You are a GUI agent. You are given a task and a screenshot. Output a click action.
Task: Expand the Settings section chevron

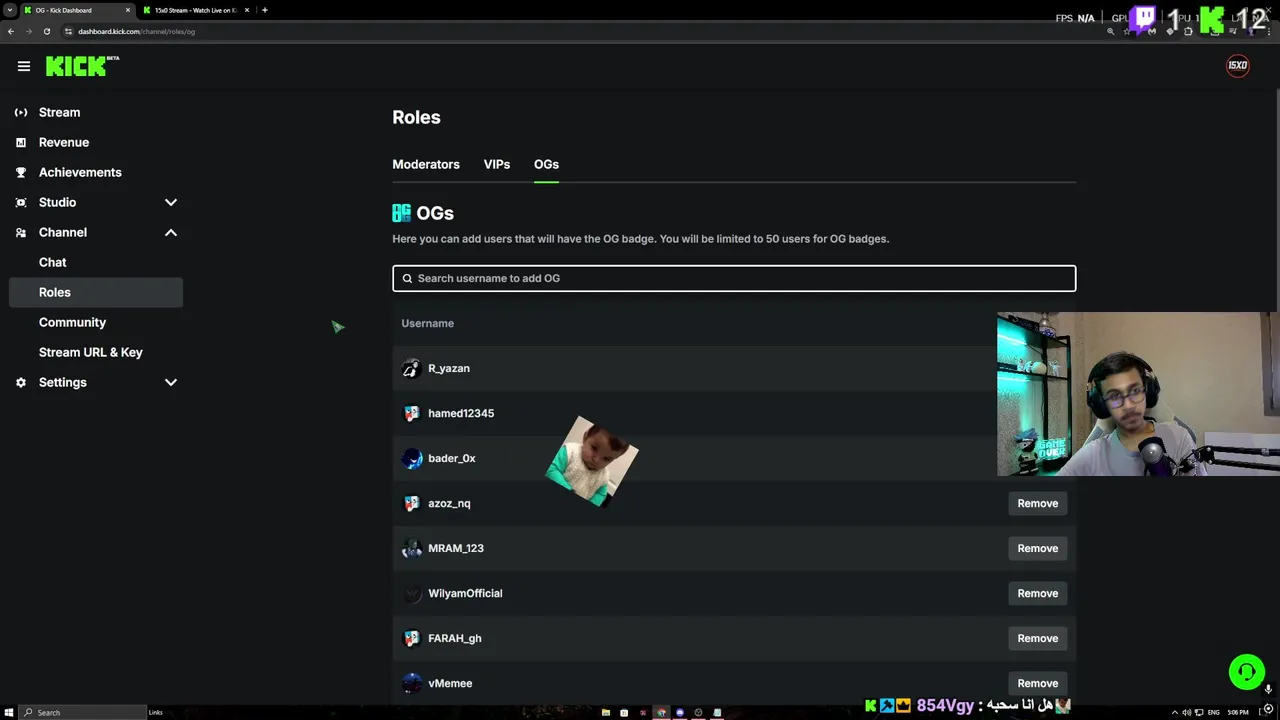[x=171, y=382]
